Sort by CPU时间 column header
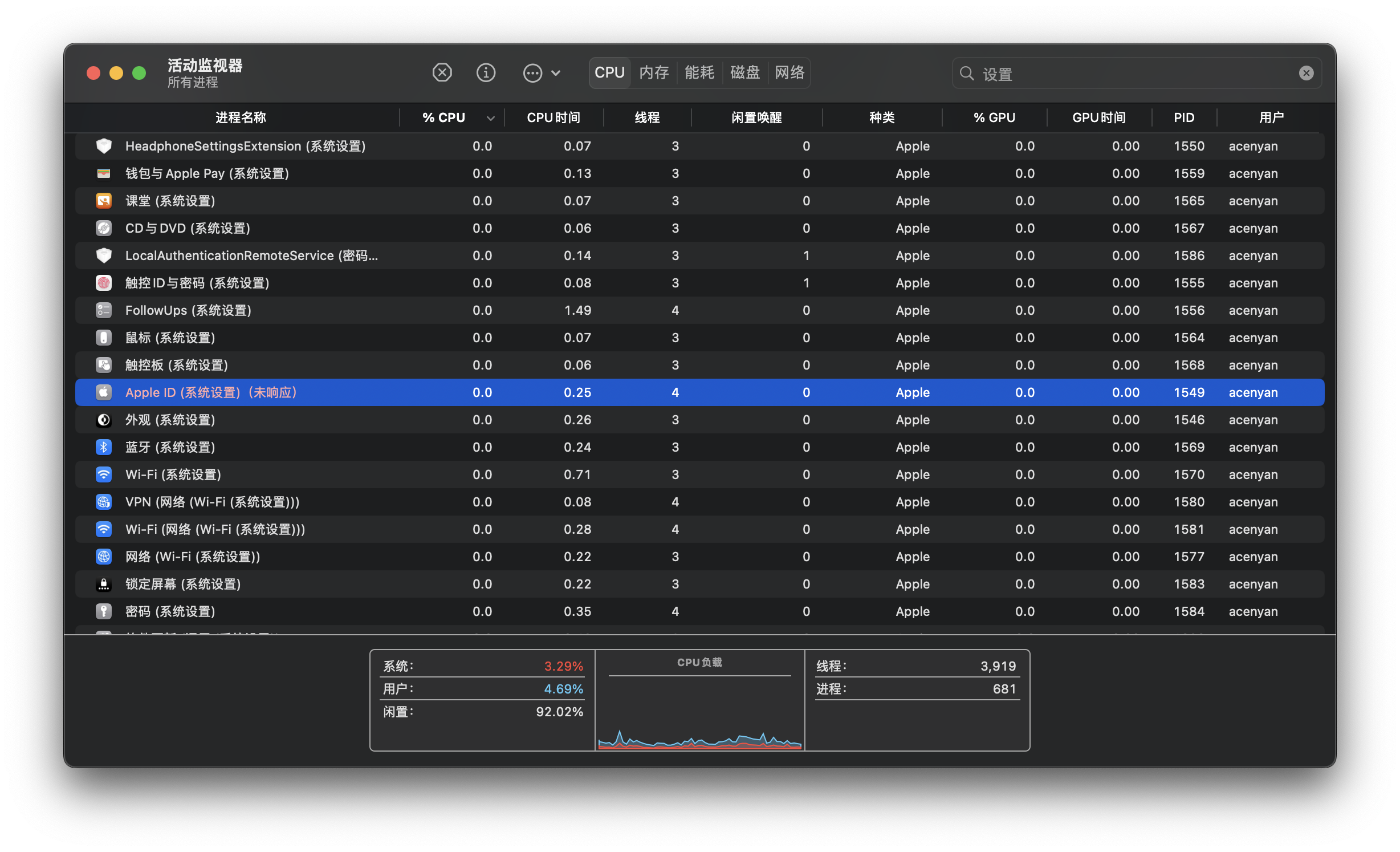This screenshot has width=1400, height=852. pyautogui.click(x=553, y=117)
